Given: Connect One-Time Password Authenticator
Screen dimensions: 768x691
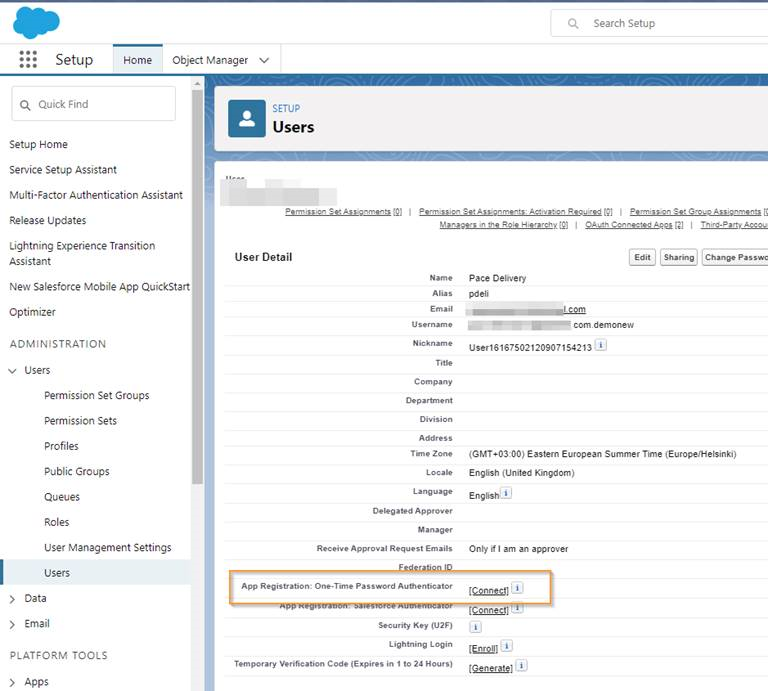Looking at the screenshot, I should (489, 591).
